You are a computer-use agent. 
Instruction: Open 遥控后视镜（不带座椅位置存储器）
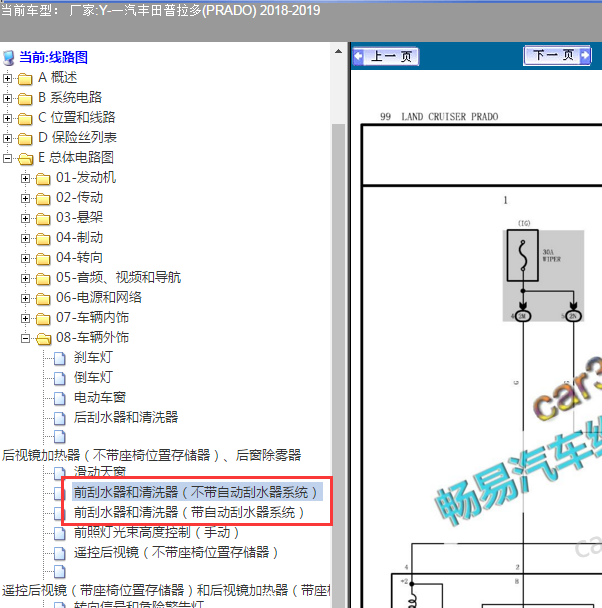[x=176, y=553]
